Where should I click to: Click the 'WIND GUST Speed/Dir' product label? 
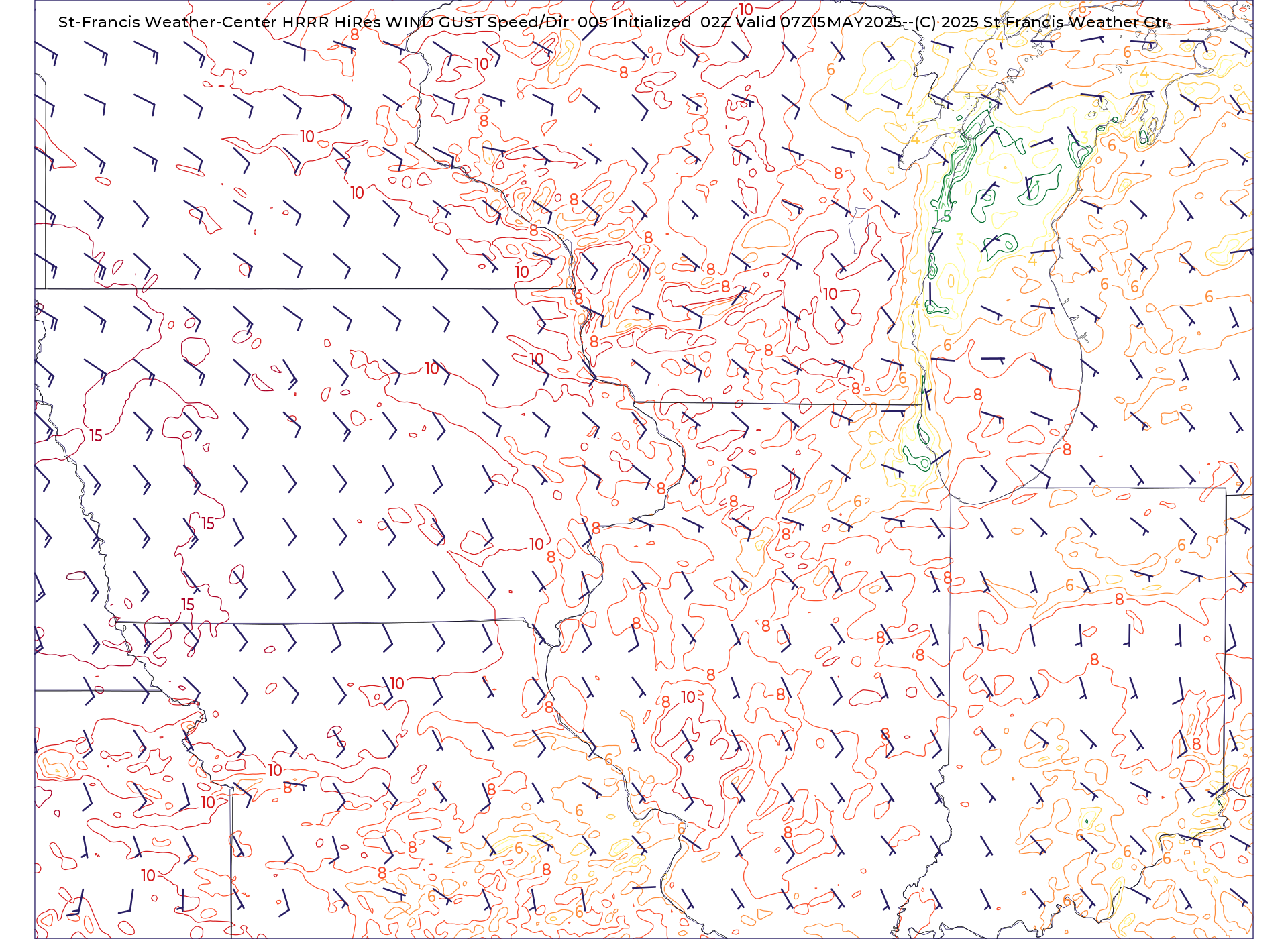(x=478, y=22)
